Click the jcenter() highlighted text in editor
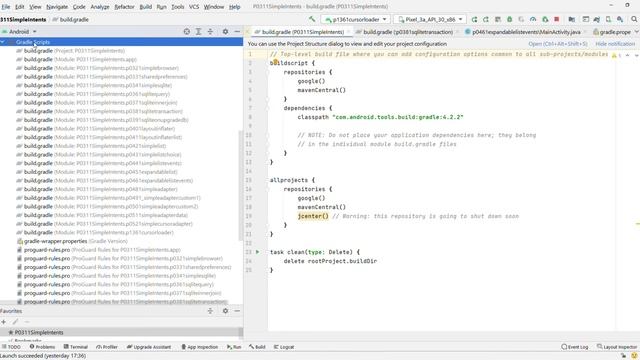The height and width of the screenshot is (360, 640). [x=313, y=216]
